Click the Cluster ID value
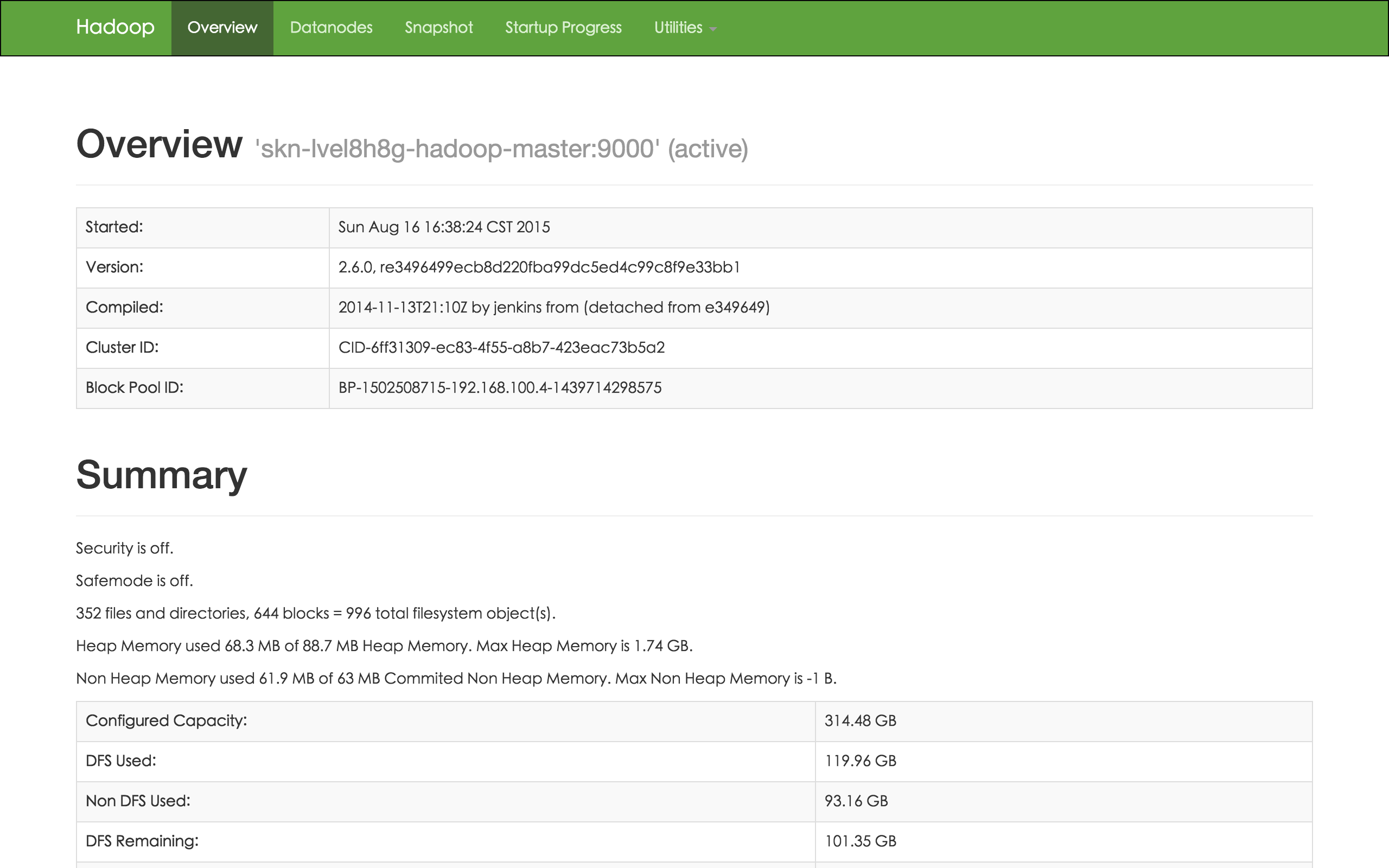 (501, 348)
